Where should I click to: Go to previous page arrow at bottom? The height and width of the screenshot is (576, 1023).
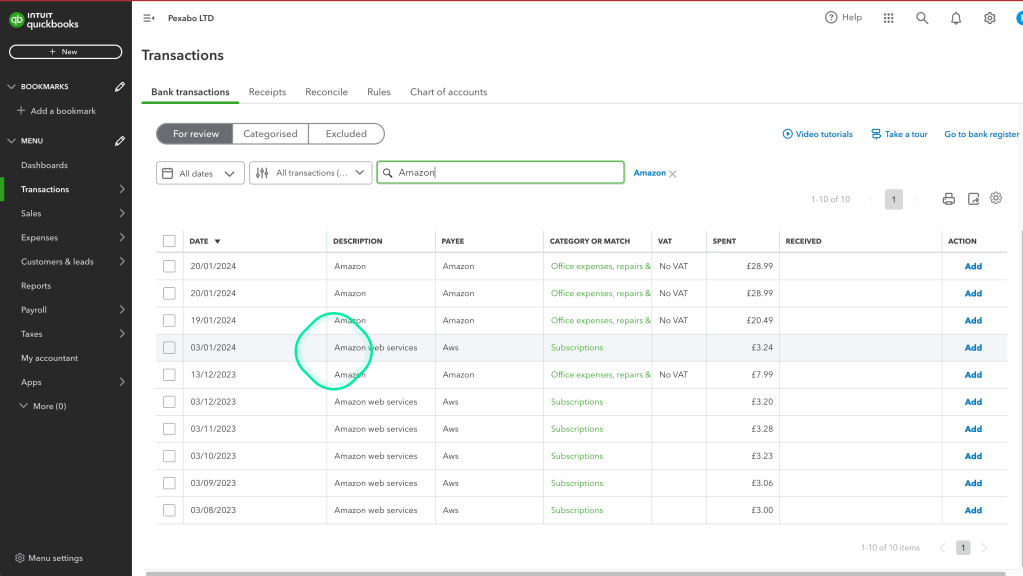(942, 548)
